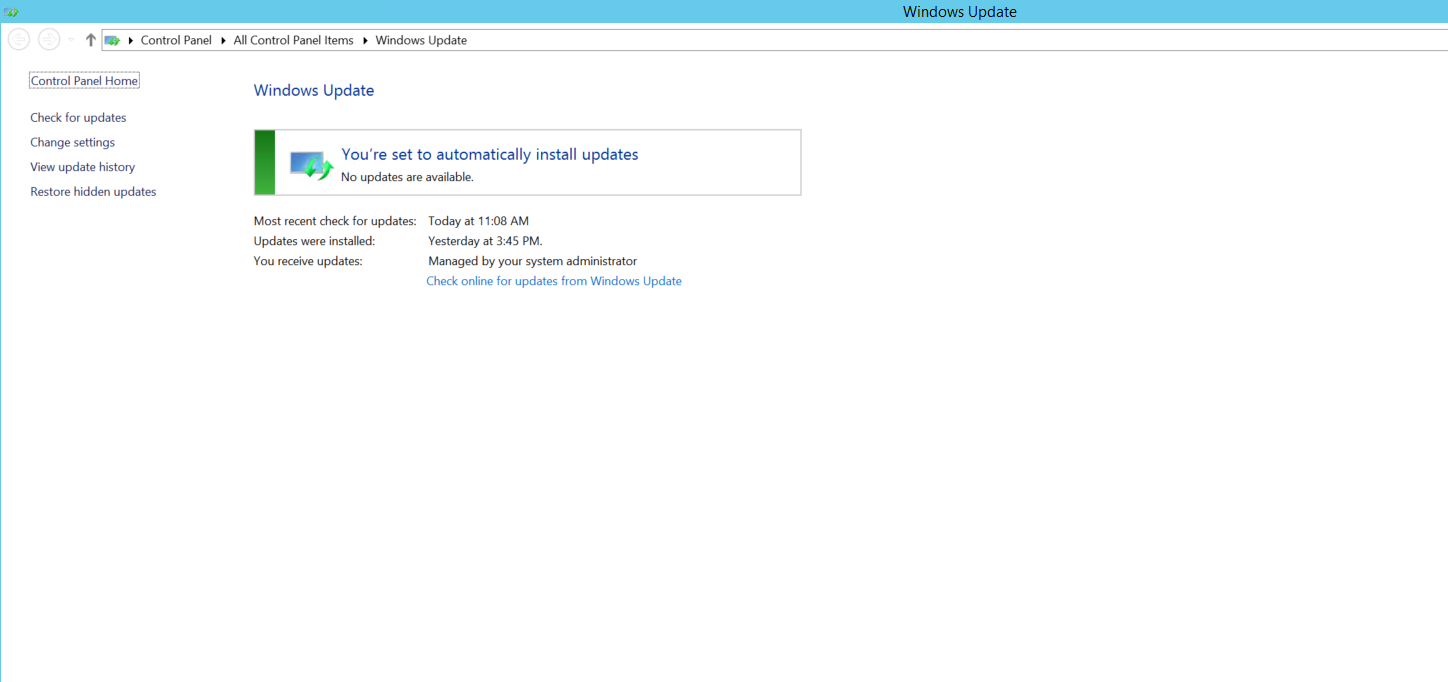Viewport: 1448px width, 682px height.
Task: Click the breadcrumb arrow after Control Panel
Action: pos(222,40)
